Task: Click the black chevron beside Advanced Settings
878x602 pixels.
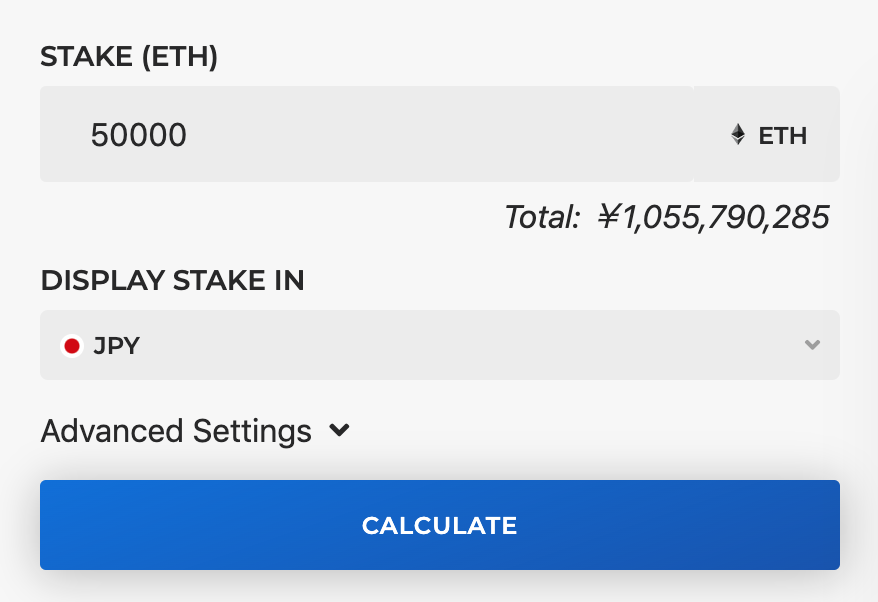Action: (339, 430)
